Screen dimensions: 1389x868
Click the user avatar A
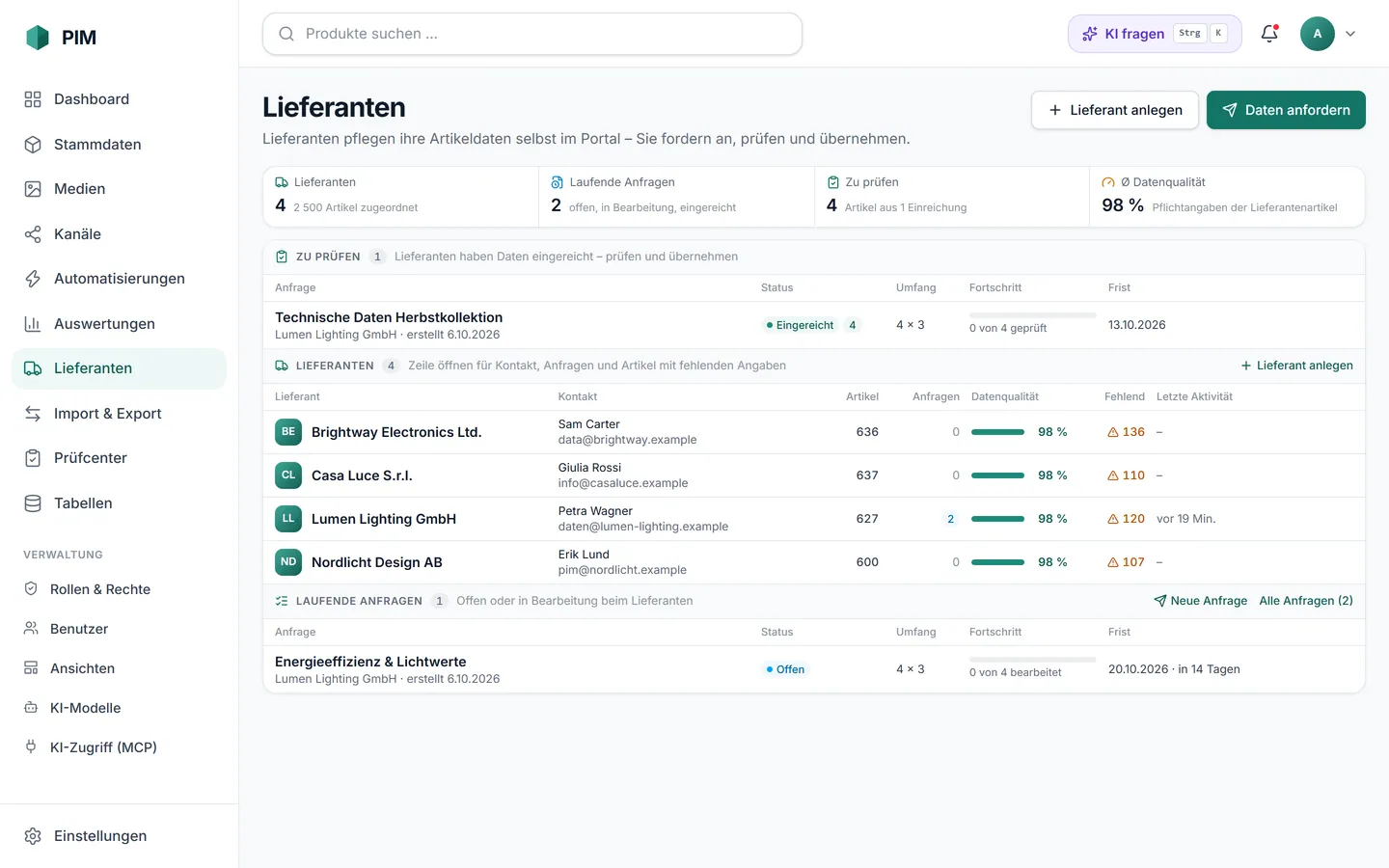pyautogui.click(x=1318, y=34)
